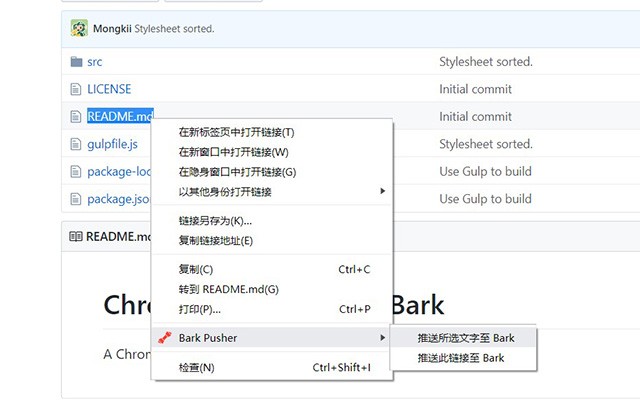The height and width of the screenshot is (400, 640).
Task: Open the package.json file link
Action: coord(119,199)
